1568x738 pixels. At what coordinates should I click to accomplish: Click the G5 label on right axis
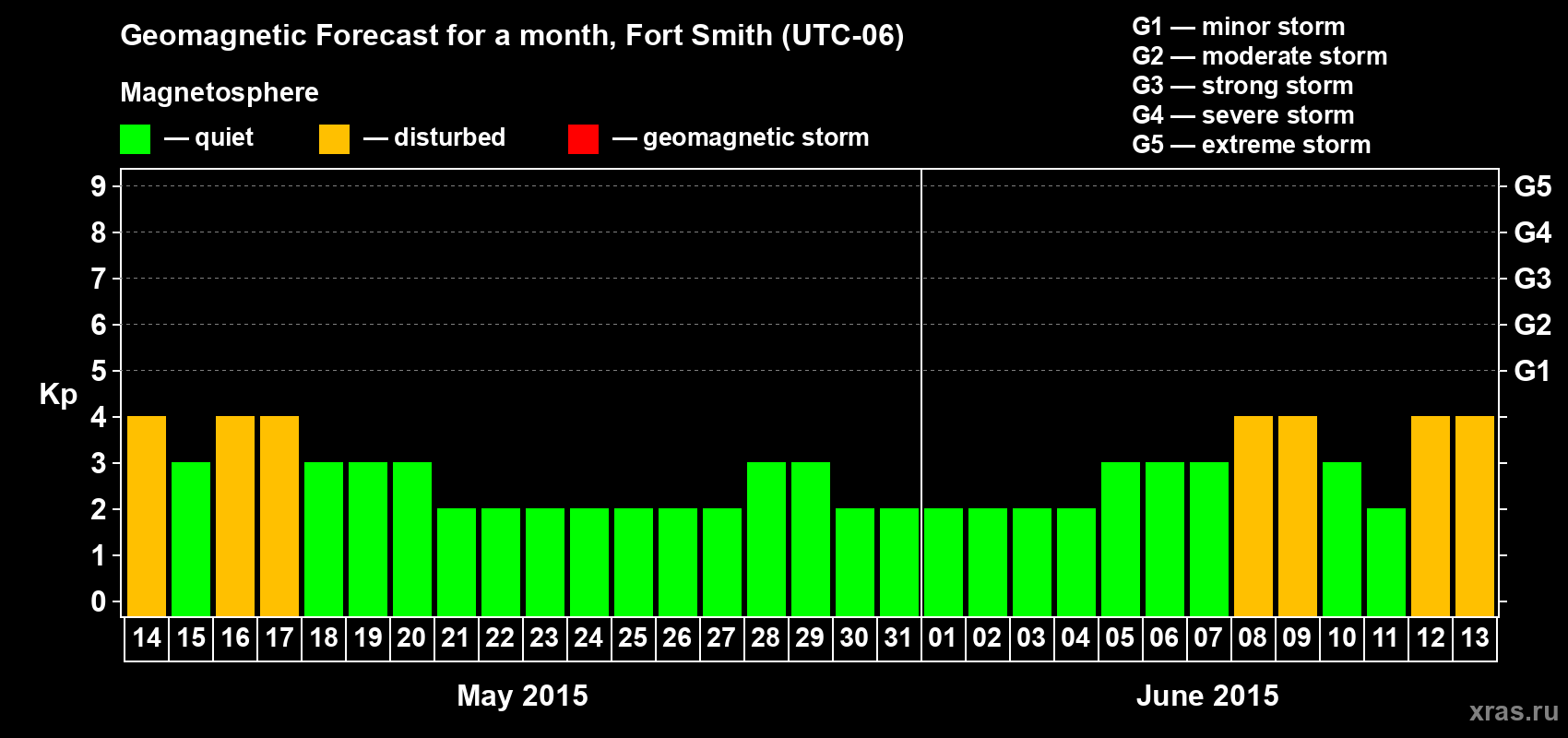pos(1533,186)
